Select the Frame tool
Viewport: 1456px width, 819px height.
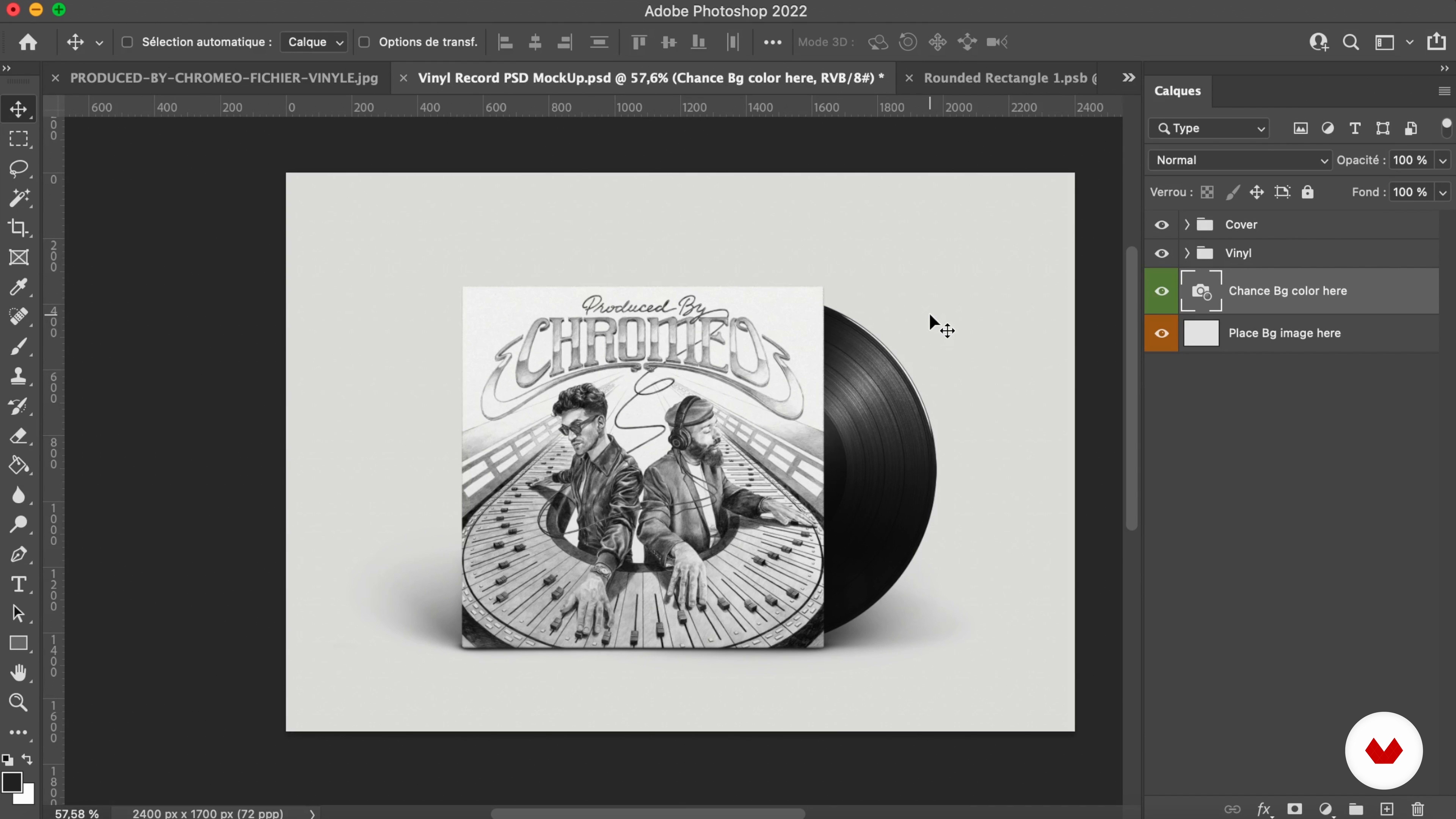(18, 258)
